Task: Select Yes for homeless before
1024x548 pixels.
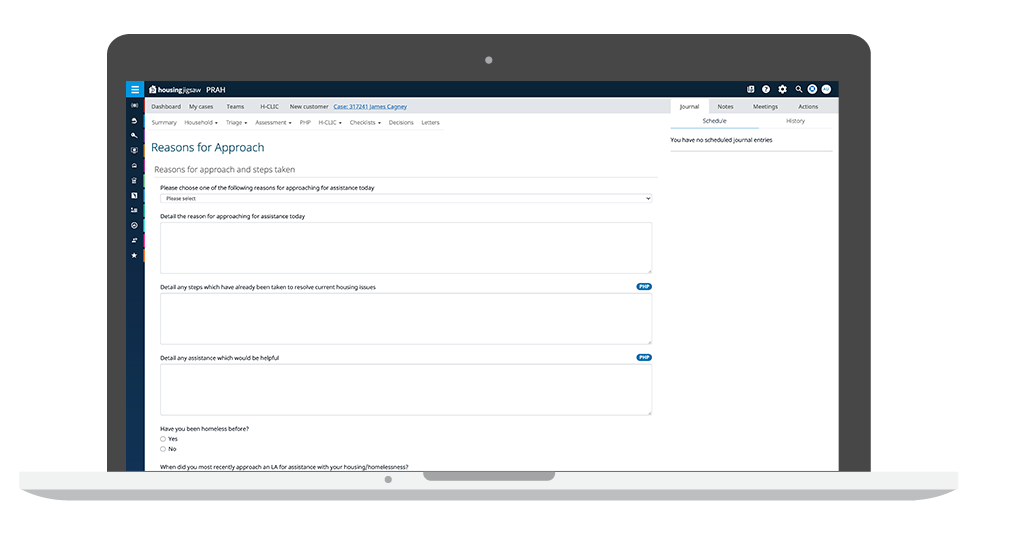Action: click(163, 439)
